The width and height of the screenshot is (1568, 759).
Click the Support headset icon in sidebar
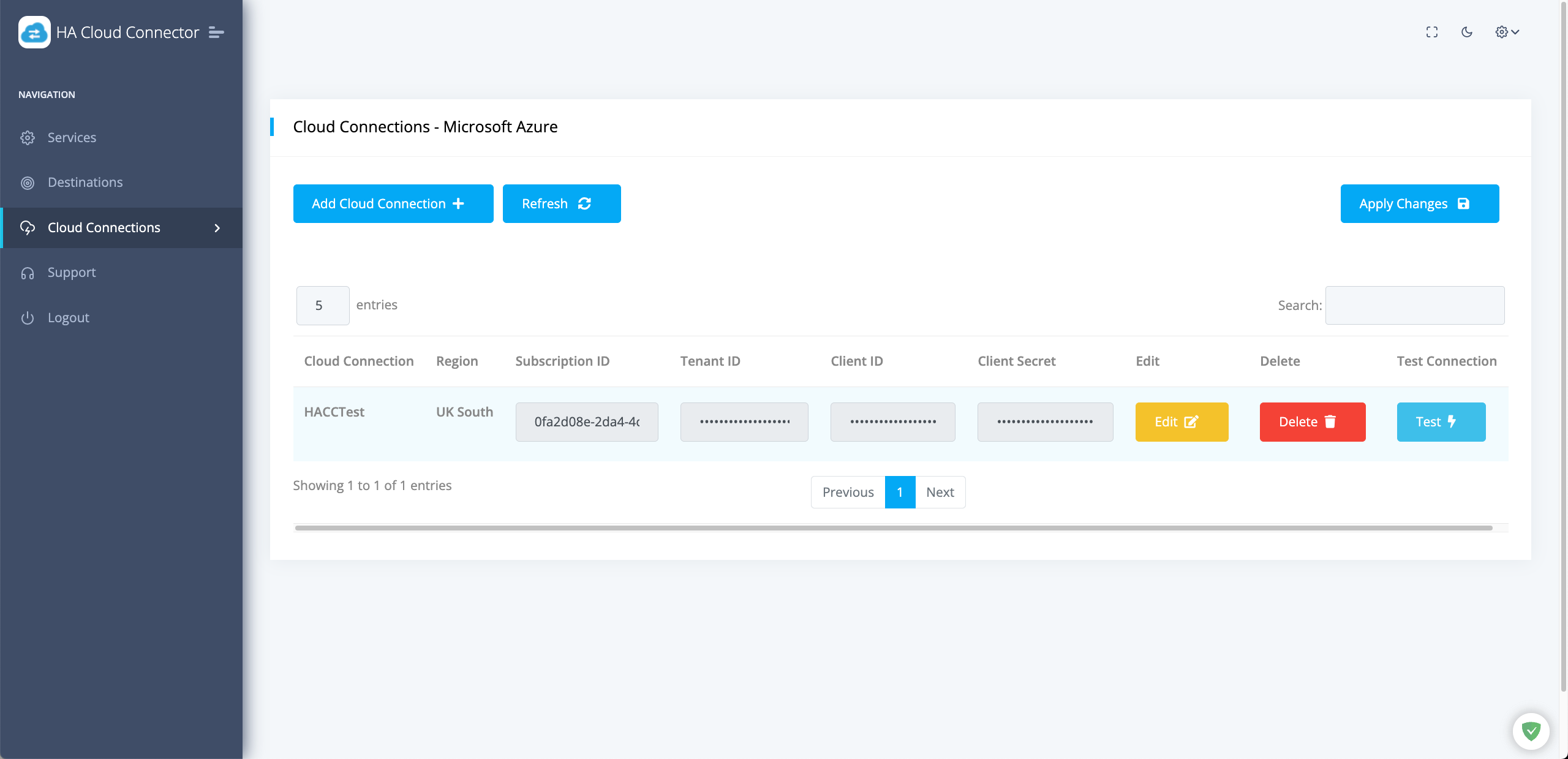[28, 273]
